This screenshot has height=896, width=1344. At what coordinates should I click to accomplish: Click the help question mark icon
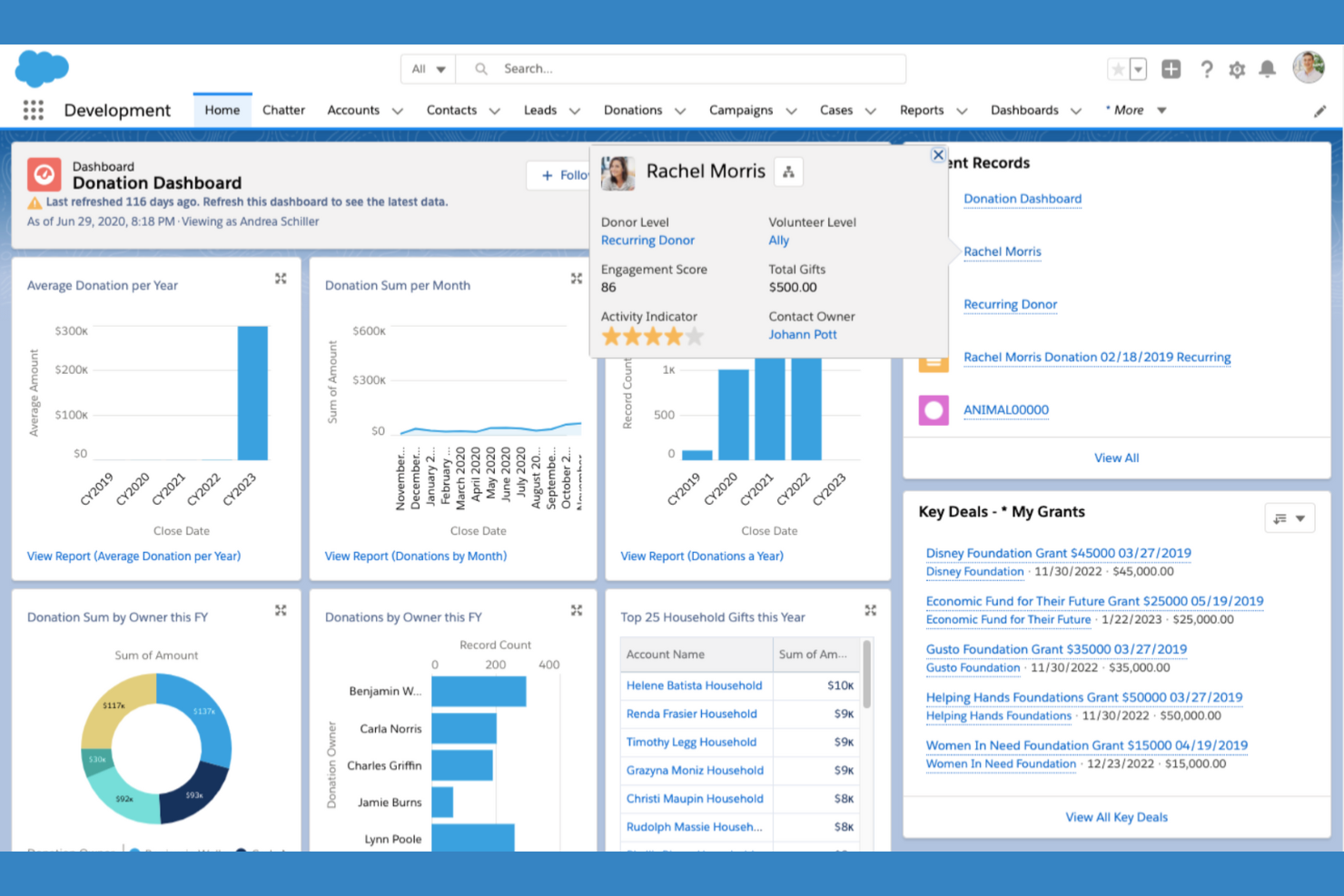[1207, 68]
